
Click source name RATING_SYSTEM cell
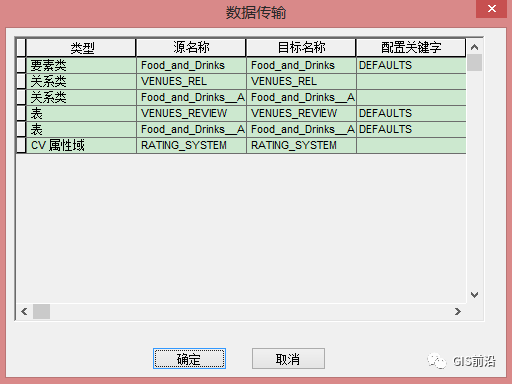point(191,145)
